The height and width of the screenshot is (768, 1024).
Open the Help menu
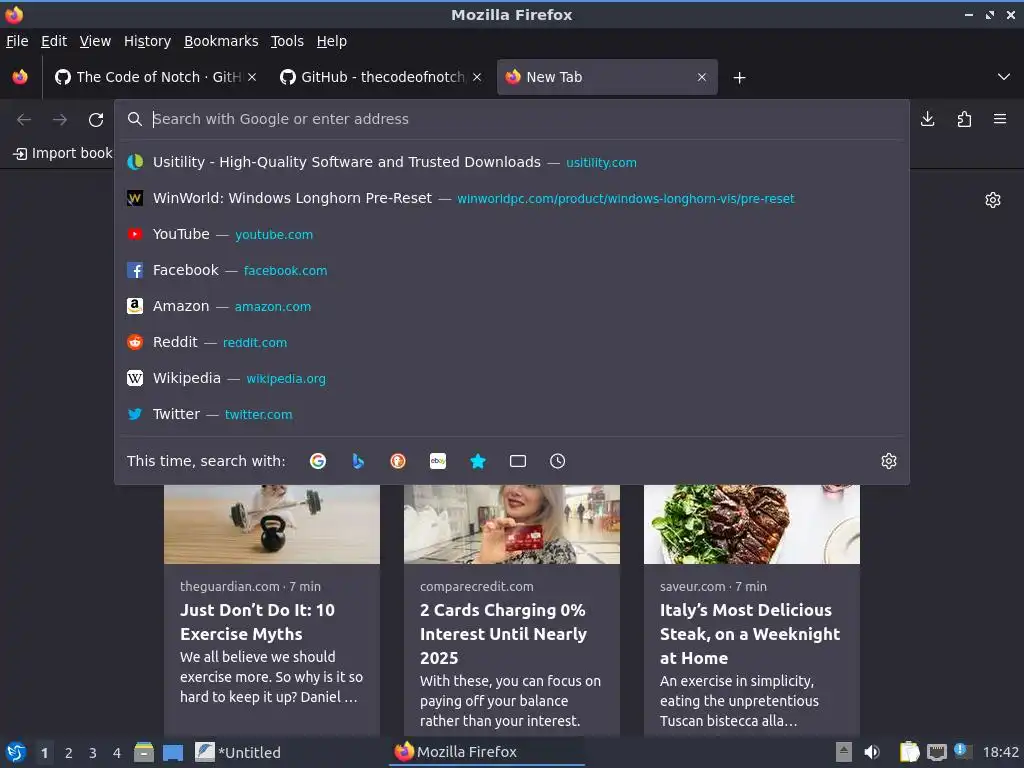(332, 41)
